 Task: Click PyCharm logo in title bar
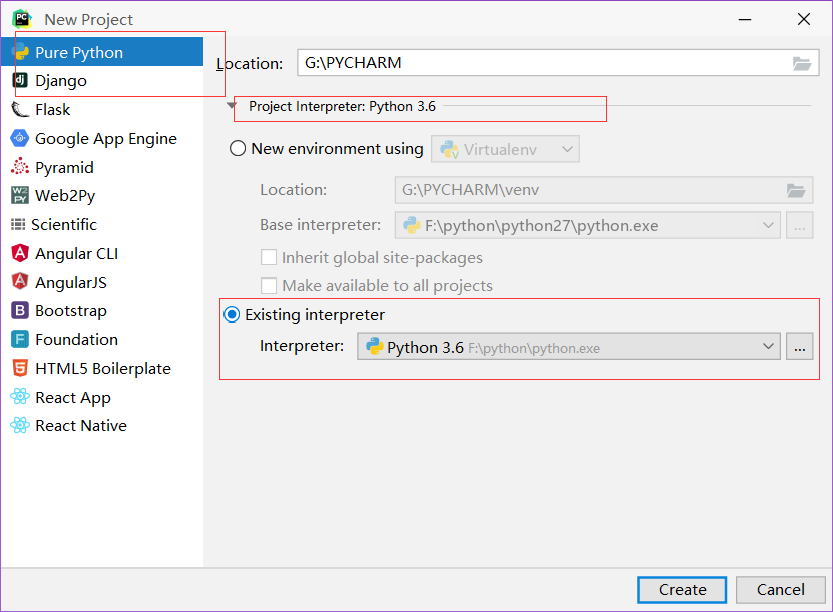click(22, 19)
